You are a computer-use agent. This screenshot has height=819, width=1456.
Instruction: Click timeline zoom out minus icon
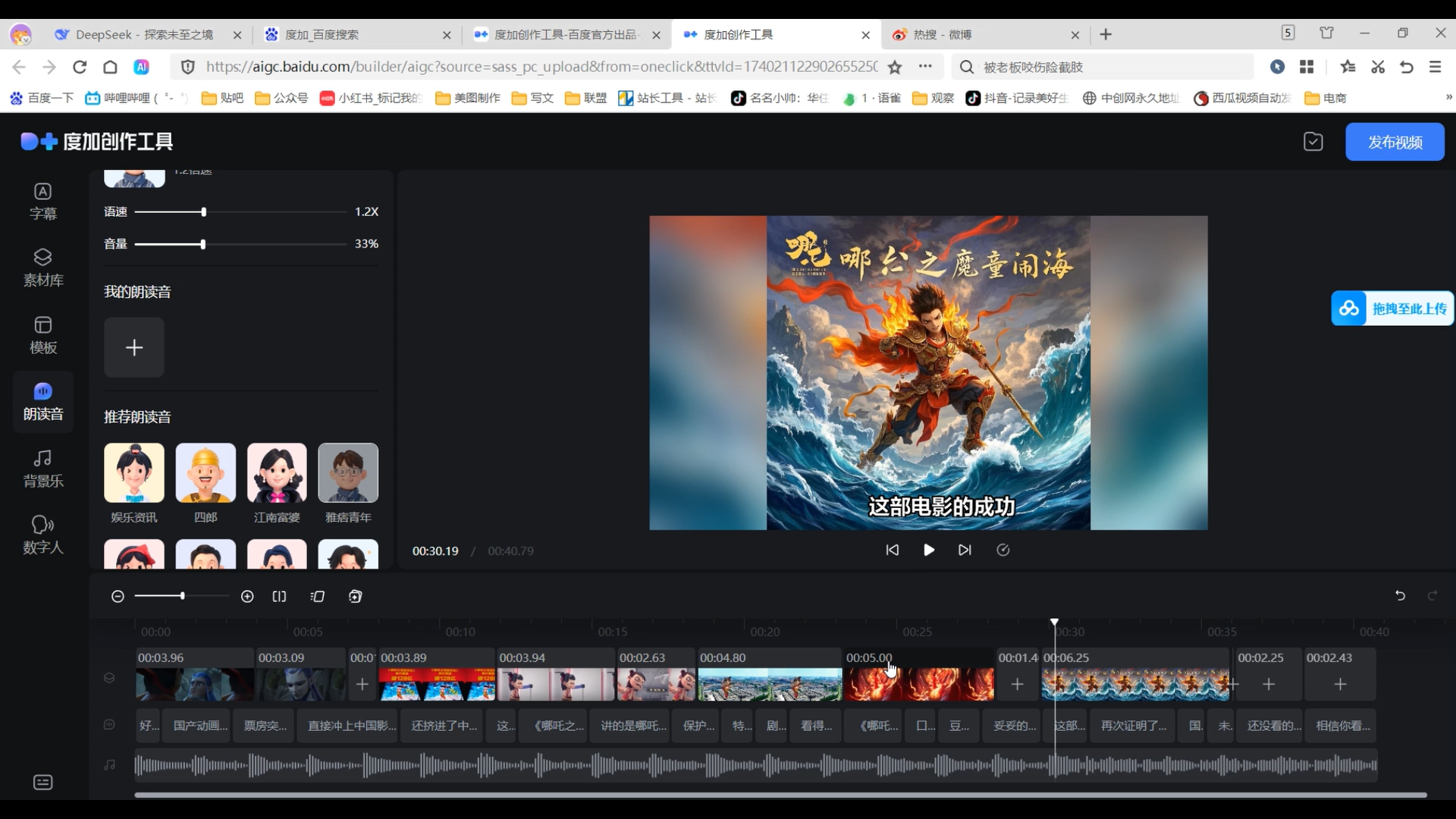point(118,597)
